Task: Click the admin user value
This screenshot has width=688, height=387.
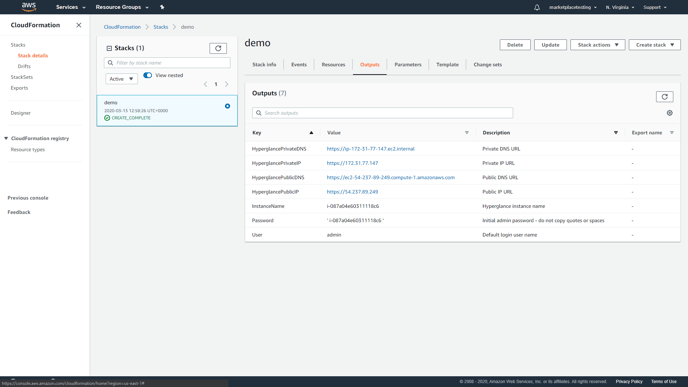Action: click(x=334, y=235)
